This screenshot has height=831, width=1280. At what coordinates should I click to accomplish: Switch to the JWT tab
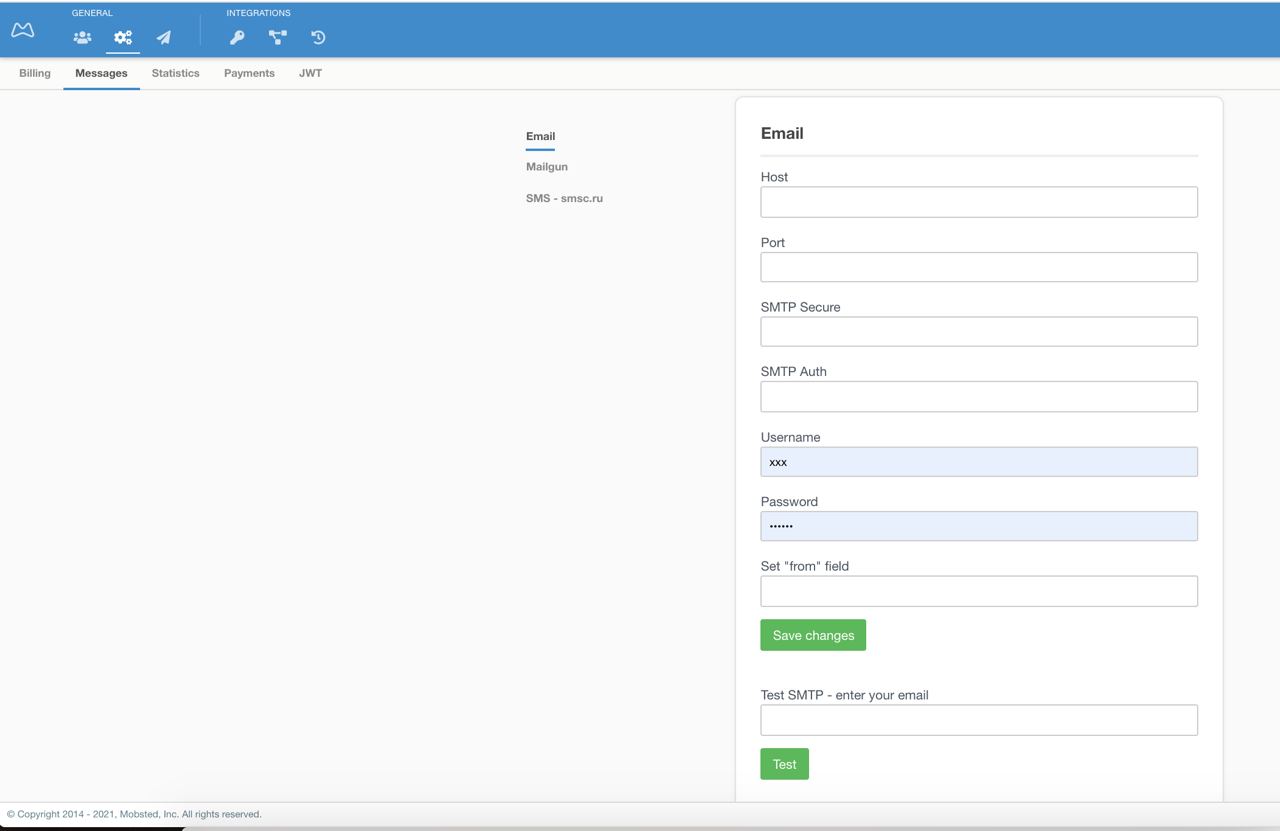[x=310, y=73]
